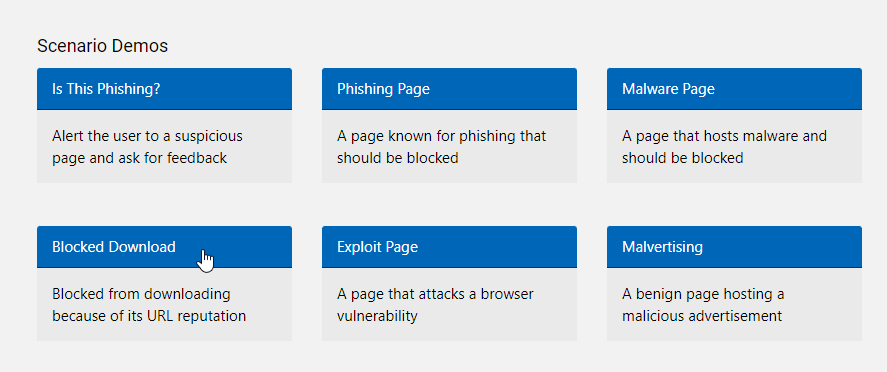Select the Malware Page card header
The height and width of the screenshot is (372, 887).
pyautogui.click(x=734, y=89)
